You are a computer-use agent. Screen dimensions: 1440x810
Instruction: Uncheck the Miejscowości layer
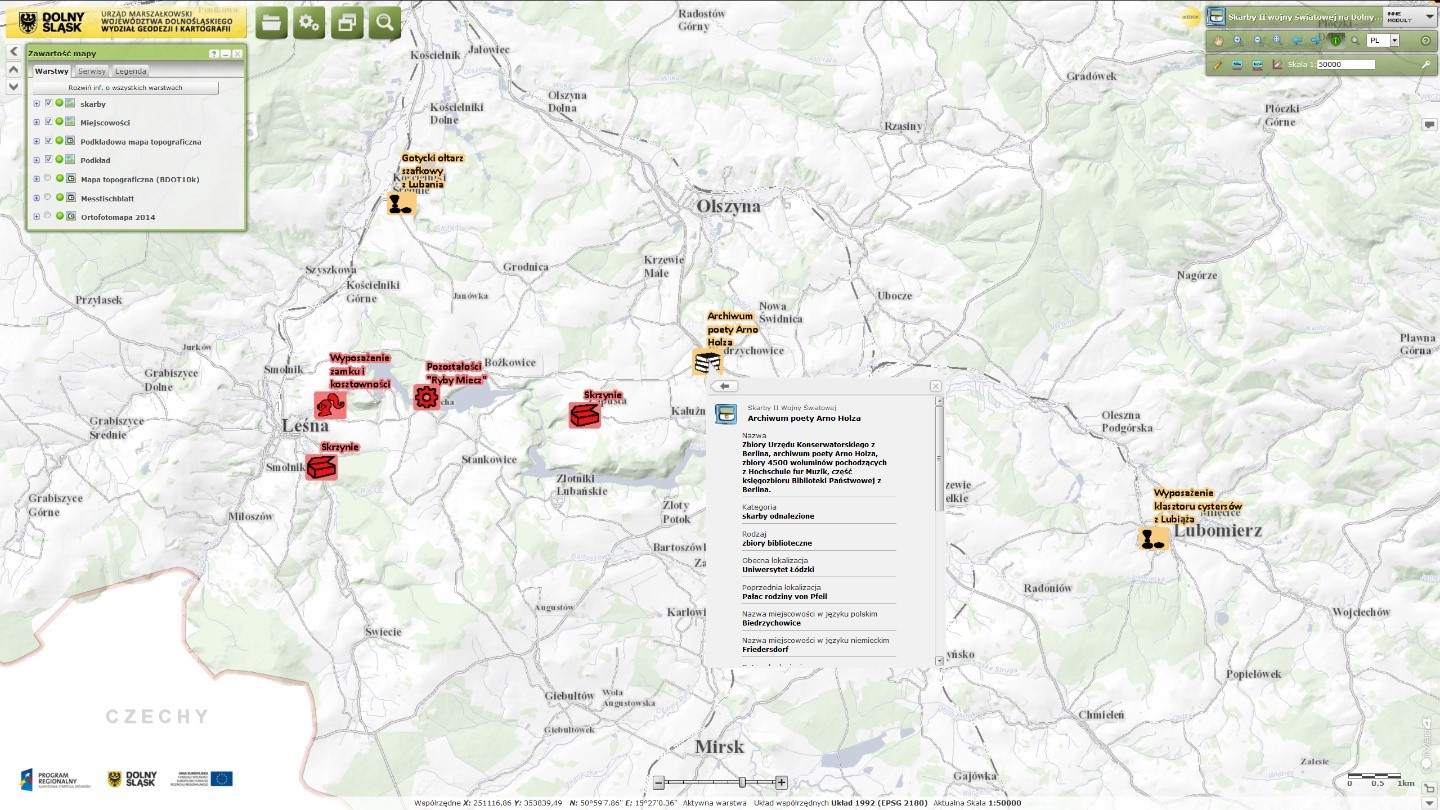coord(47,122)
